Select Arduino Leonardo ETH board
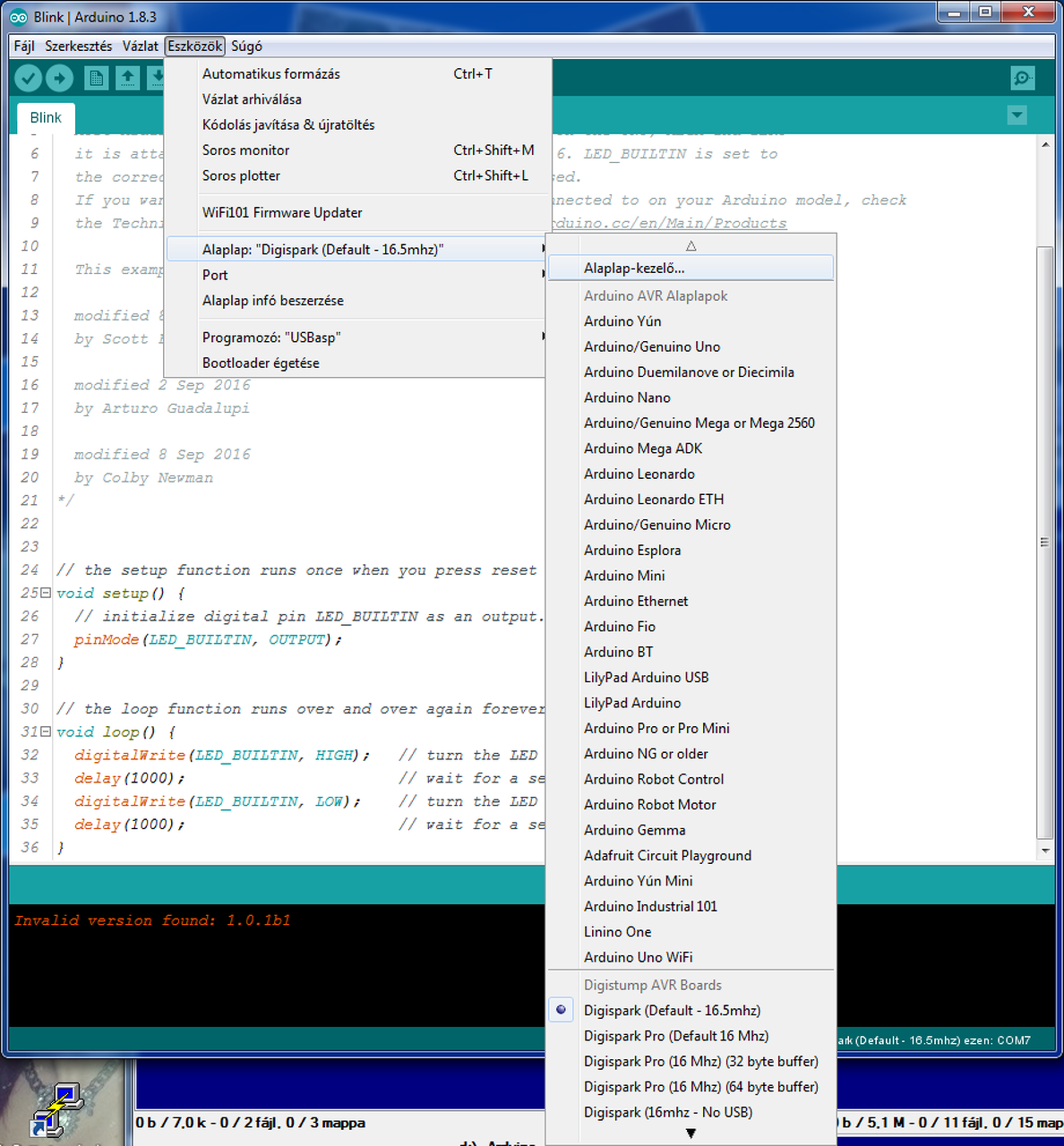1064x1146 pixels. click(x=690, y=499)
